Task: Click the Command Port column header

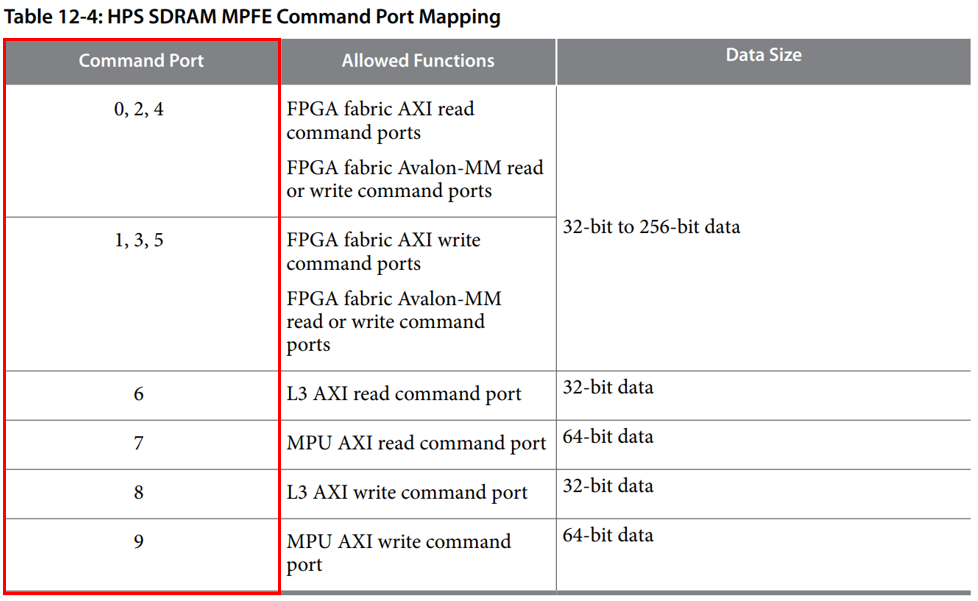Action: click(141, 61)
